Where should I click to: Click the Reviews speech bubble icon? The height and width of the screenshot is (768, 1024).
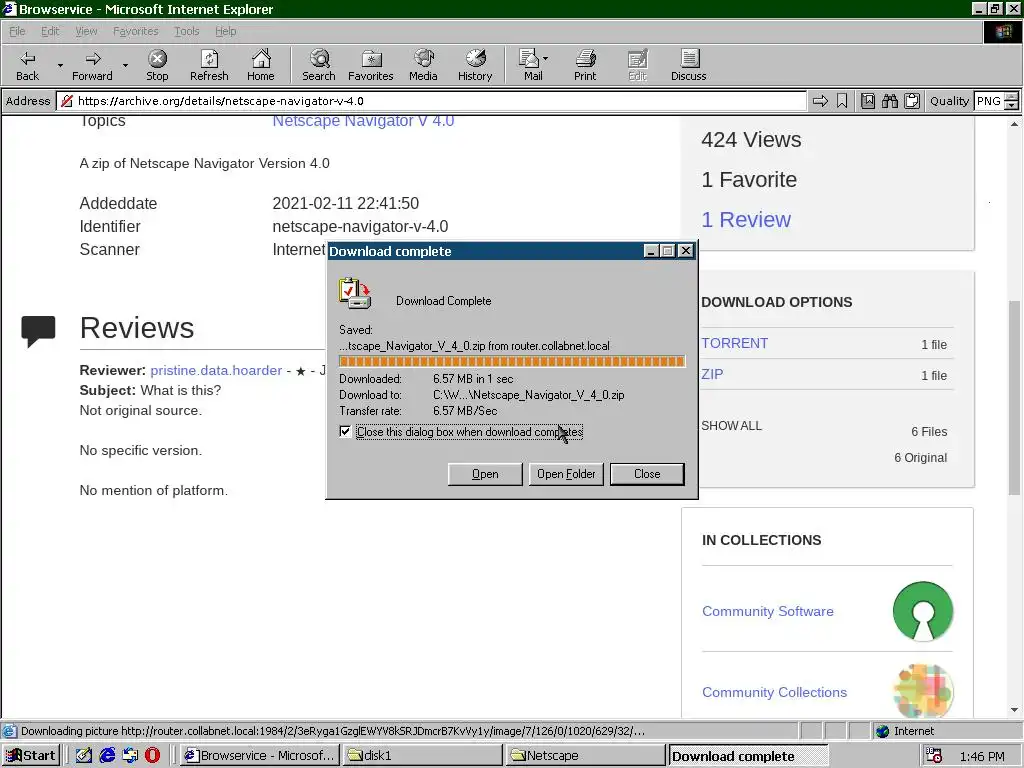coord(39,330)
